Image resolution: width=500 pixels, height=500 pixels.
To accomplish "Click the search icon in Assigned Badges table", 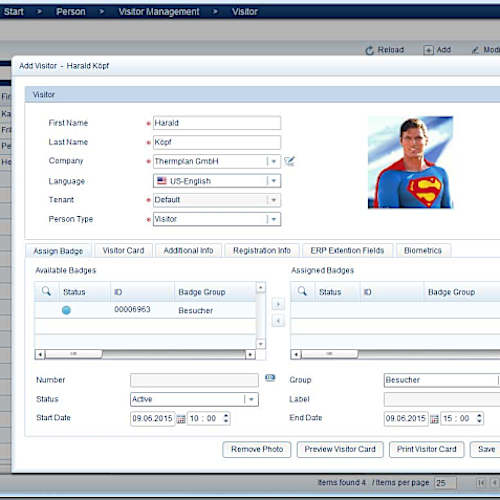I will [x=302, y=291].
